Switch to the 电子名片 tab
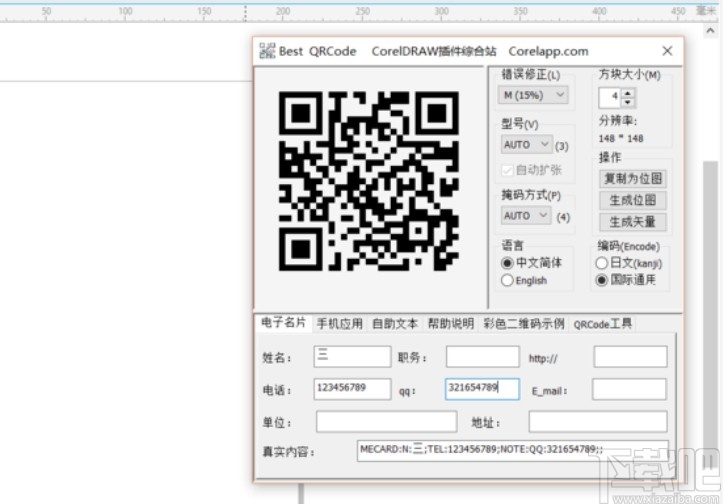Image resolution: width=723 pixels, height=504 pixels. coord(284,322)
